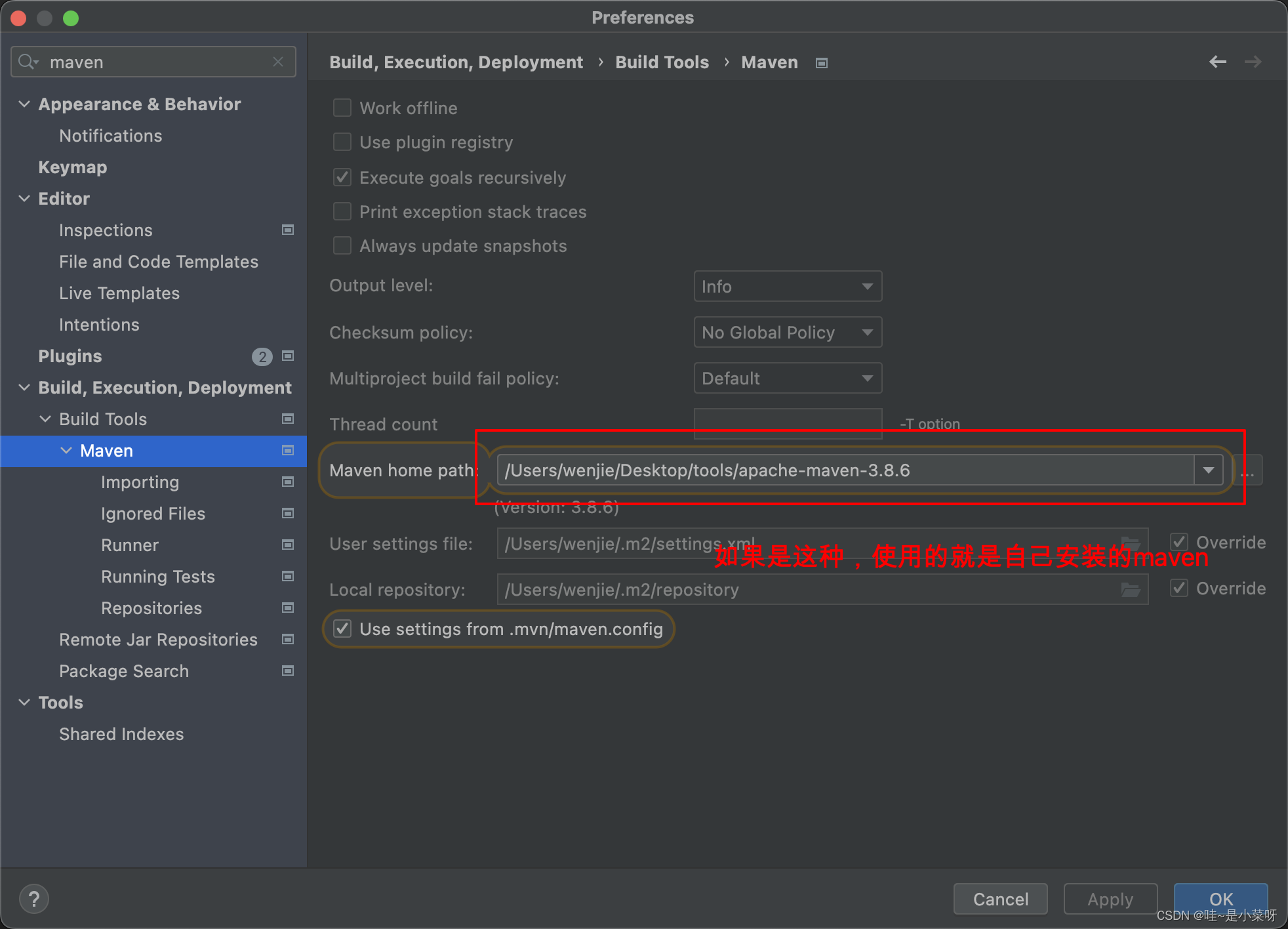Click the Maven home path dropdown
This screenshot has width=1288, height=929.
click(x=1213, y=470)
